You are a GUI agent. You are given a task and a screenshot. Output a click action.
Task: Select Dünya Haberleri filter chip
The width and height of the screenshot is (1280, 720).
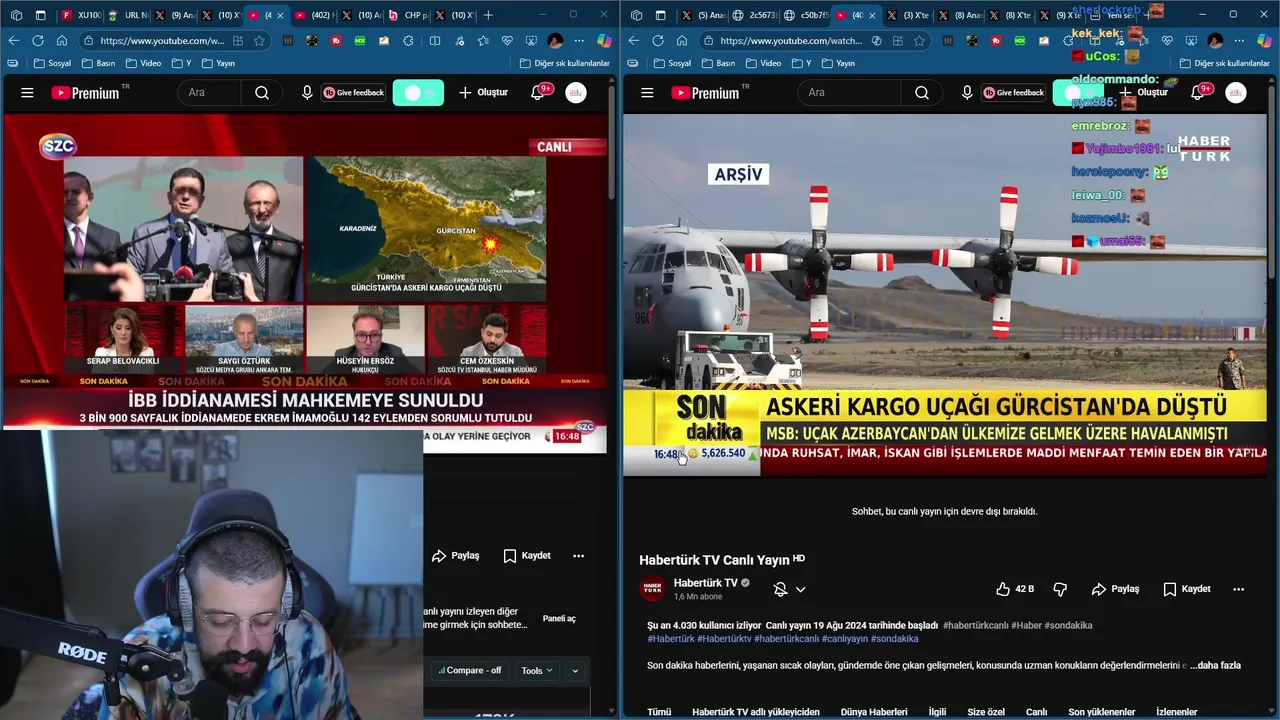(874, 712)
